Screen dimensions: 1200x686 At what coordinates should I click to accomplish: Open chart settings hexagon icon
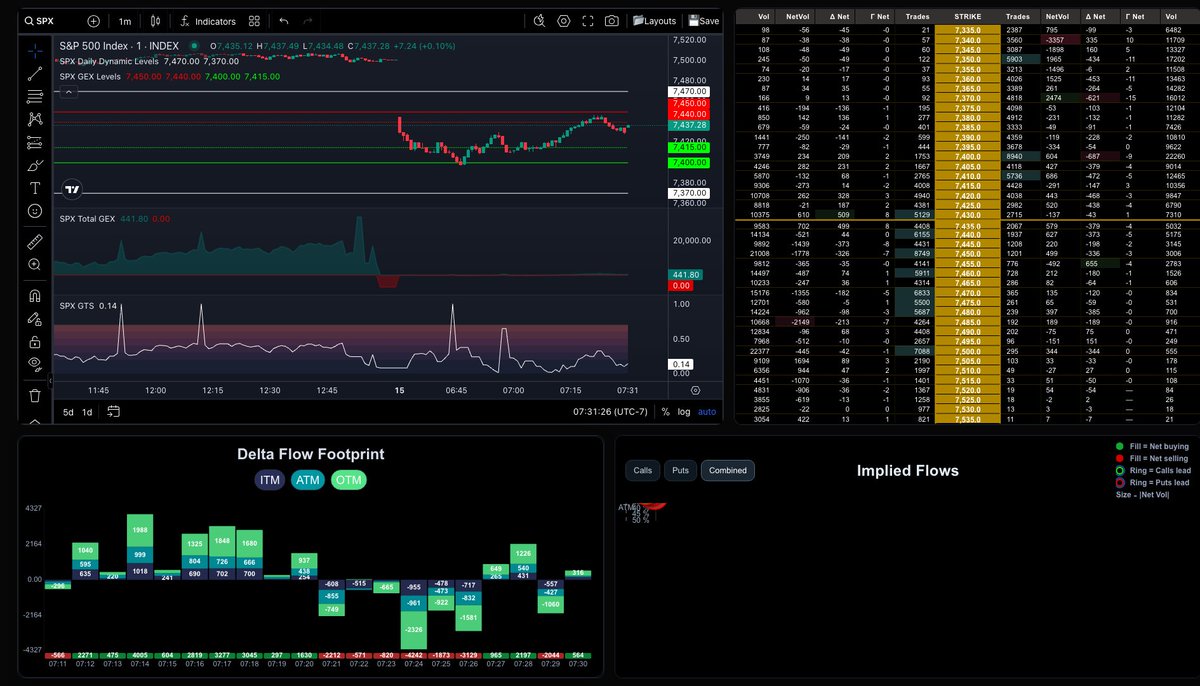563,20
